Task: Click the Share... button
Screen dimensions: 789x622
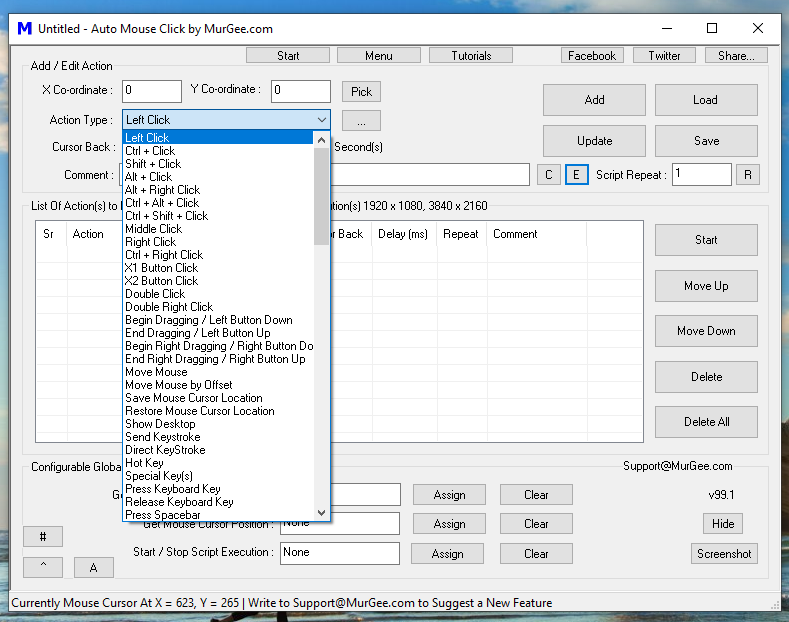Action: point(736,56)
